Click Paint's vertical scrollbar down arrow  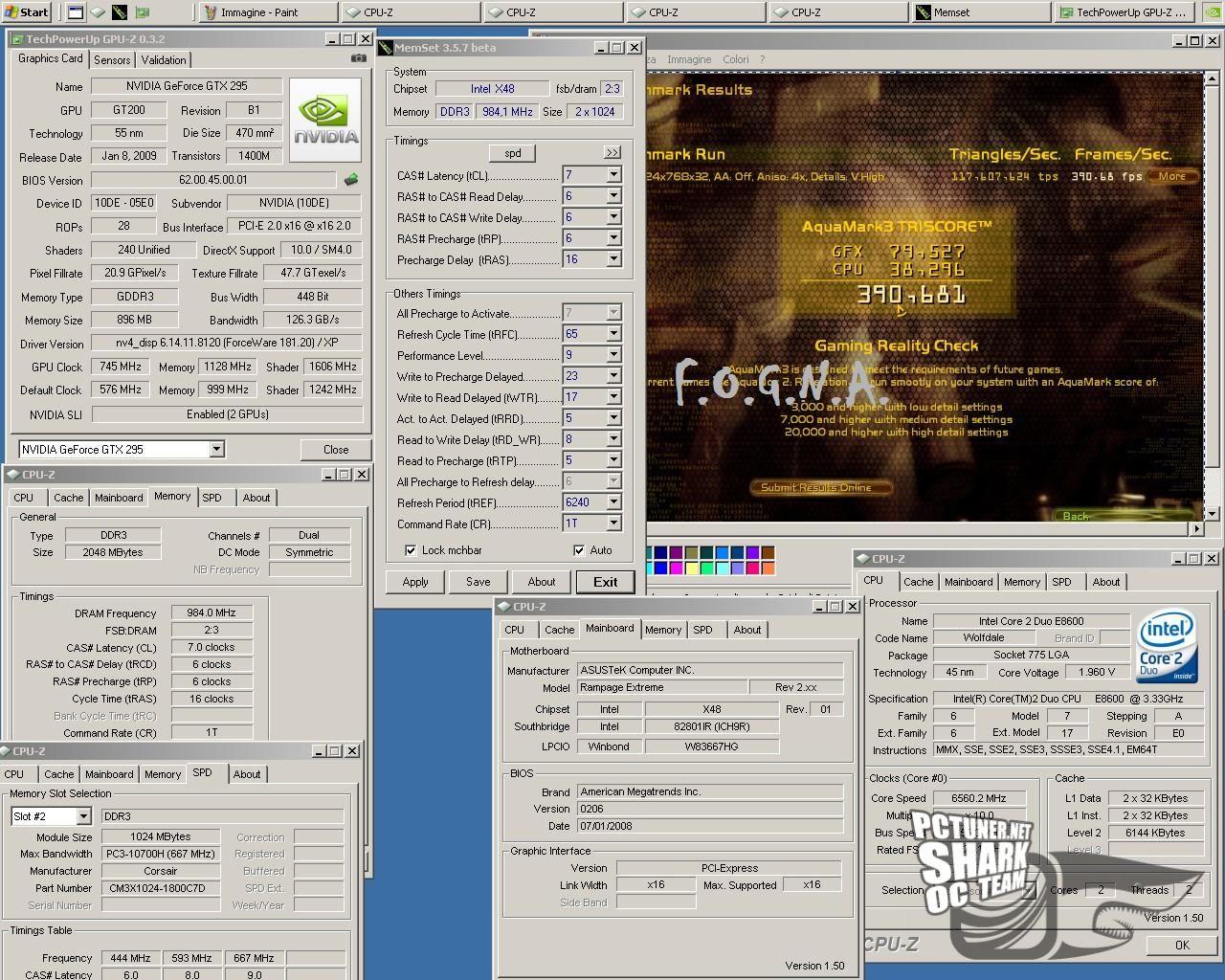[x=1212, y=514]
